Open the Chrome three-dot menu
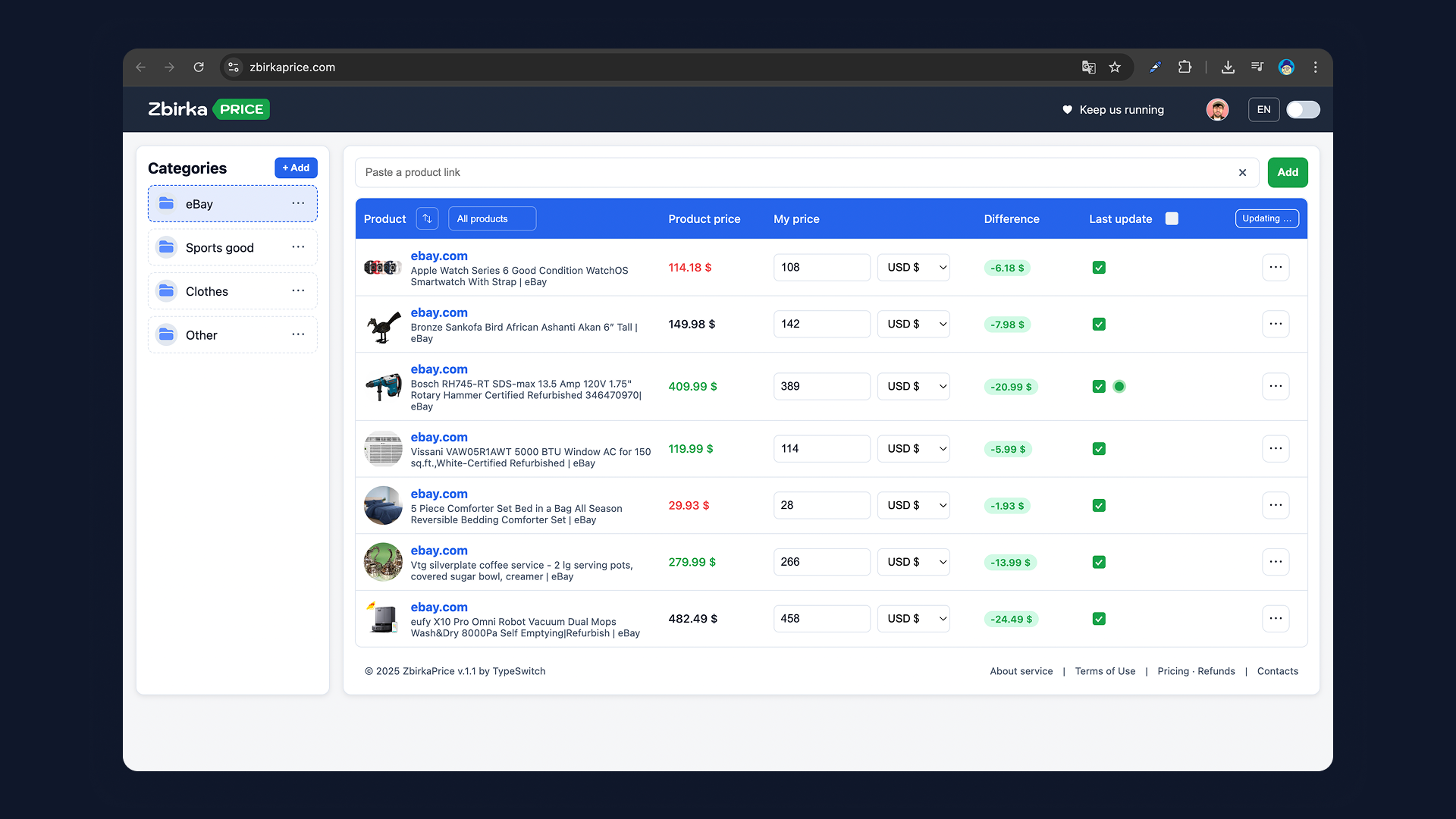Image resolution: width=1456 pixels, height=819 pixels. (1316, 67)
